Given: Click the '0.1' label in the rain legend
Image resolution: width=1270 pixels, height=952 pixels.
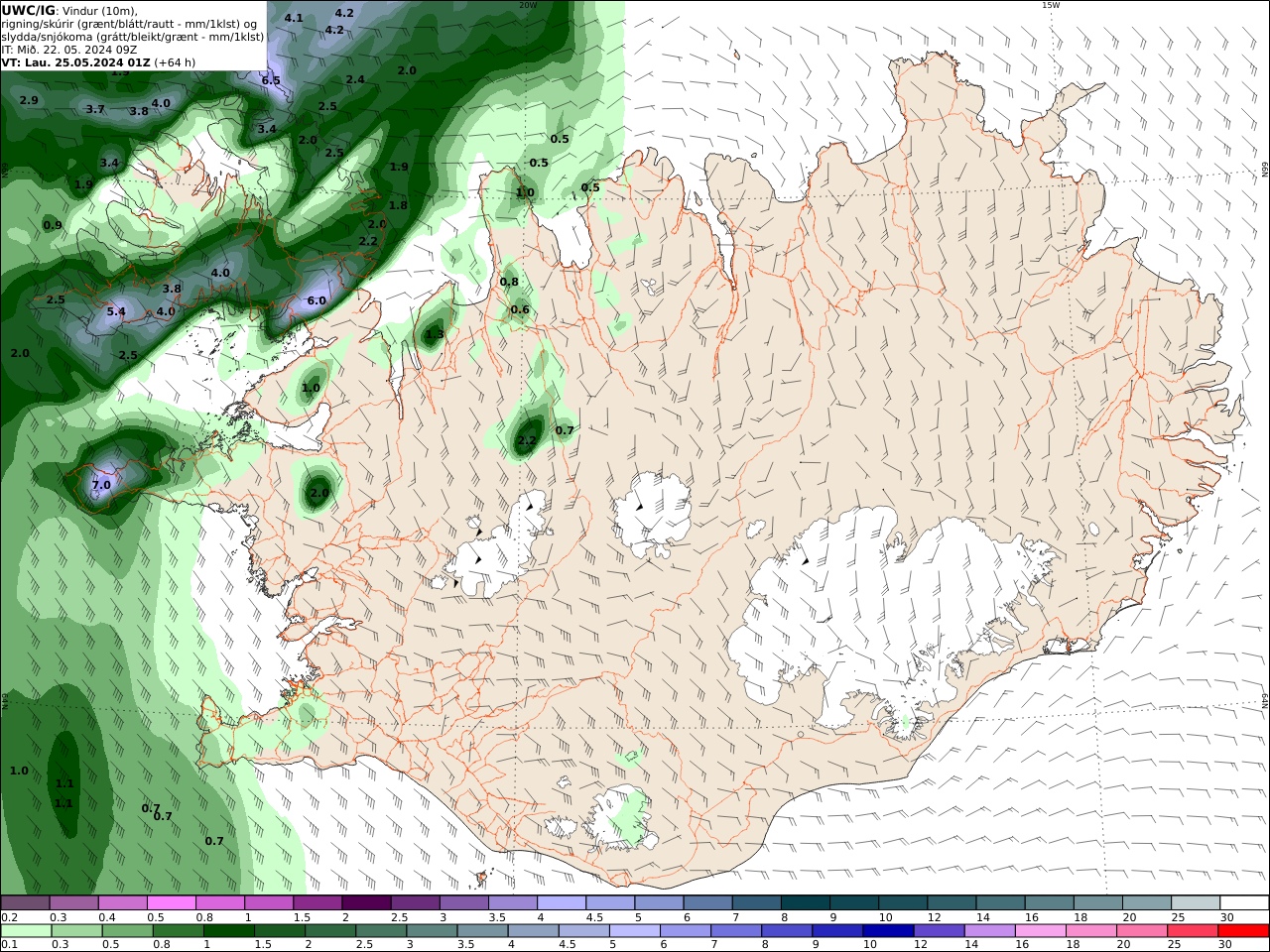Looking at the screenshot, I should click(x=9, y=944).
